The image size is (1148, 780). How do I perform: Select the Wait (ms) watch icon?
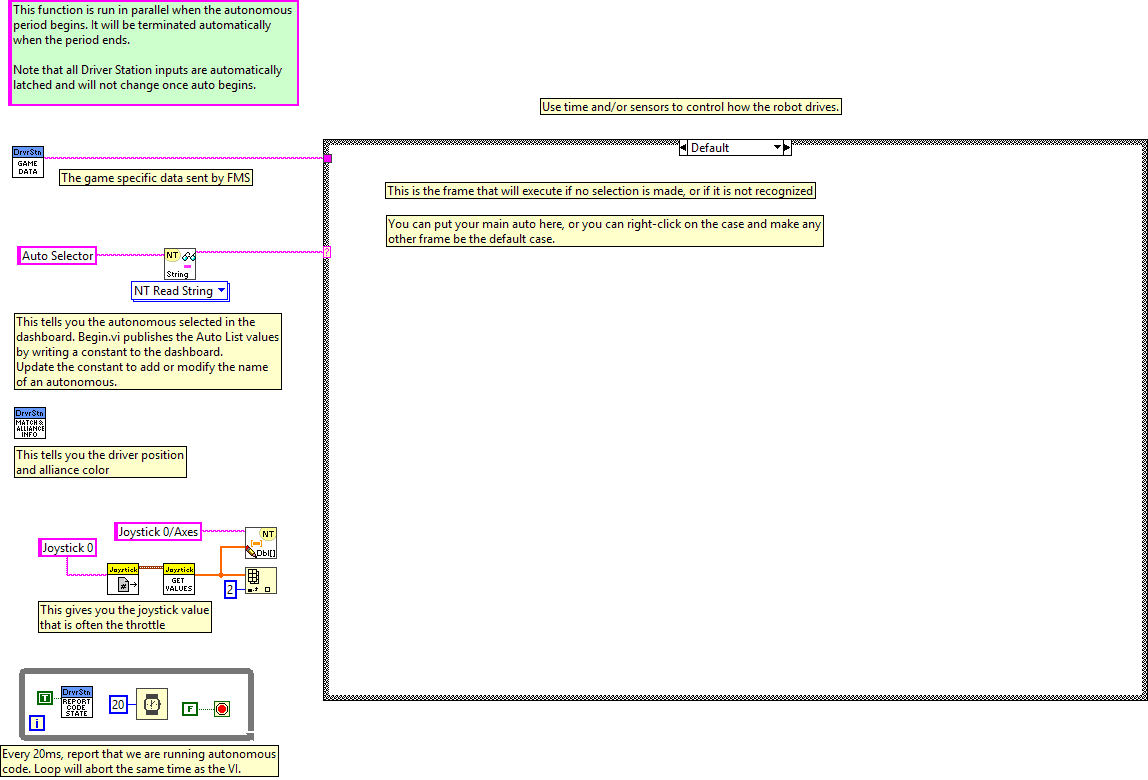point(152,703)
